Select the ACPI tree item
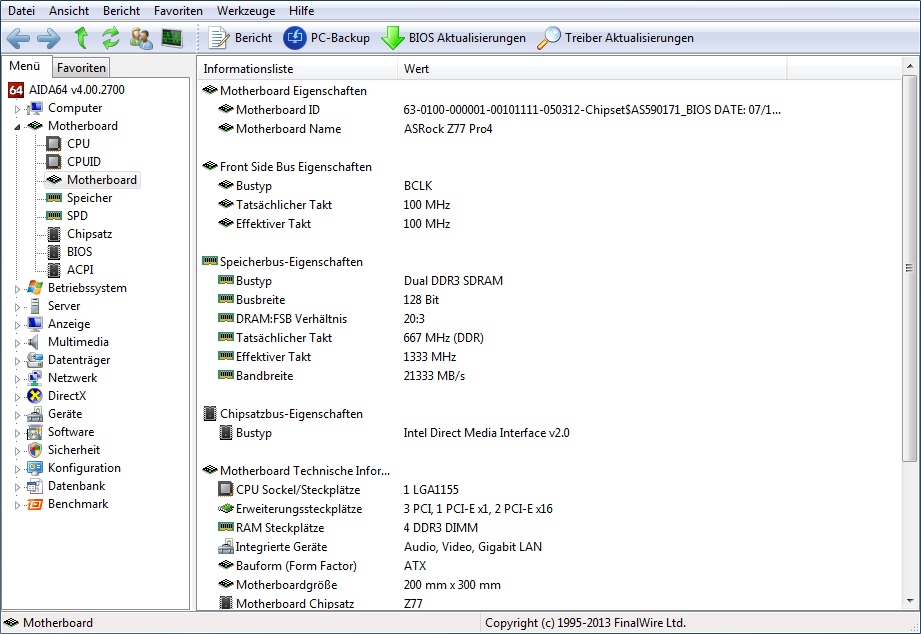921x634 pixels. (x=80, y=270)
